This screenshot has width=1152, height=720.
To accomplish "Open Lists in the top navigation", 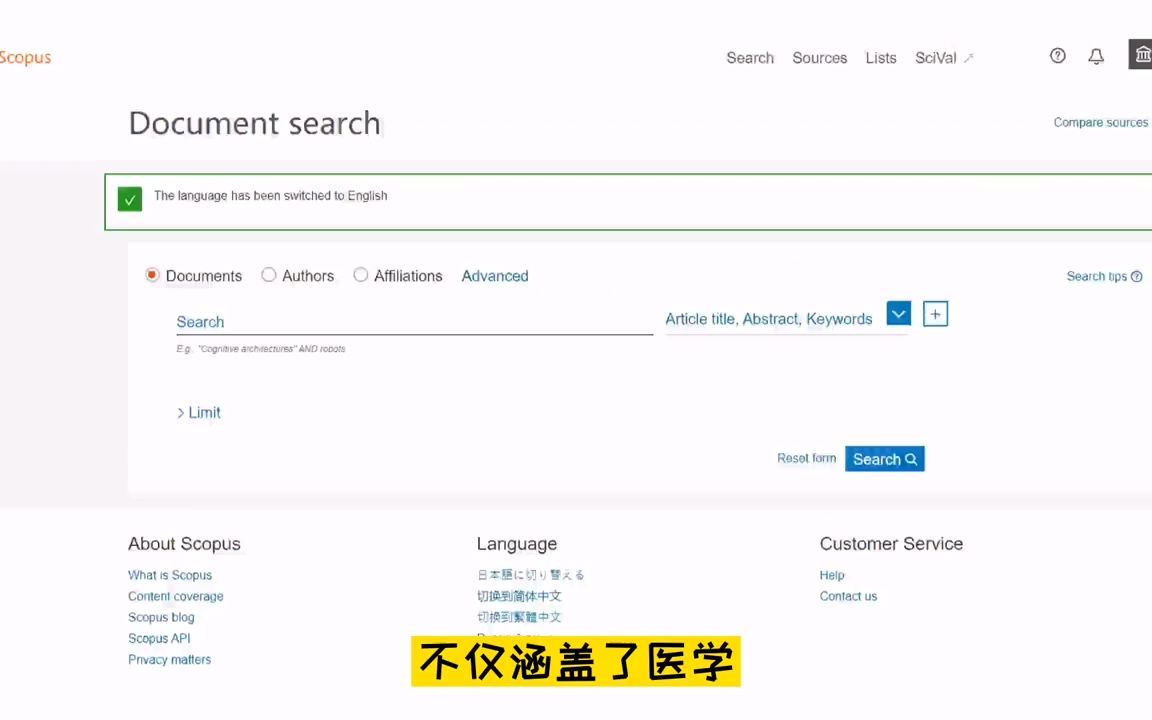I will pos(881,58).
